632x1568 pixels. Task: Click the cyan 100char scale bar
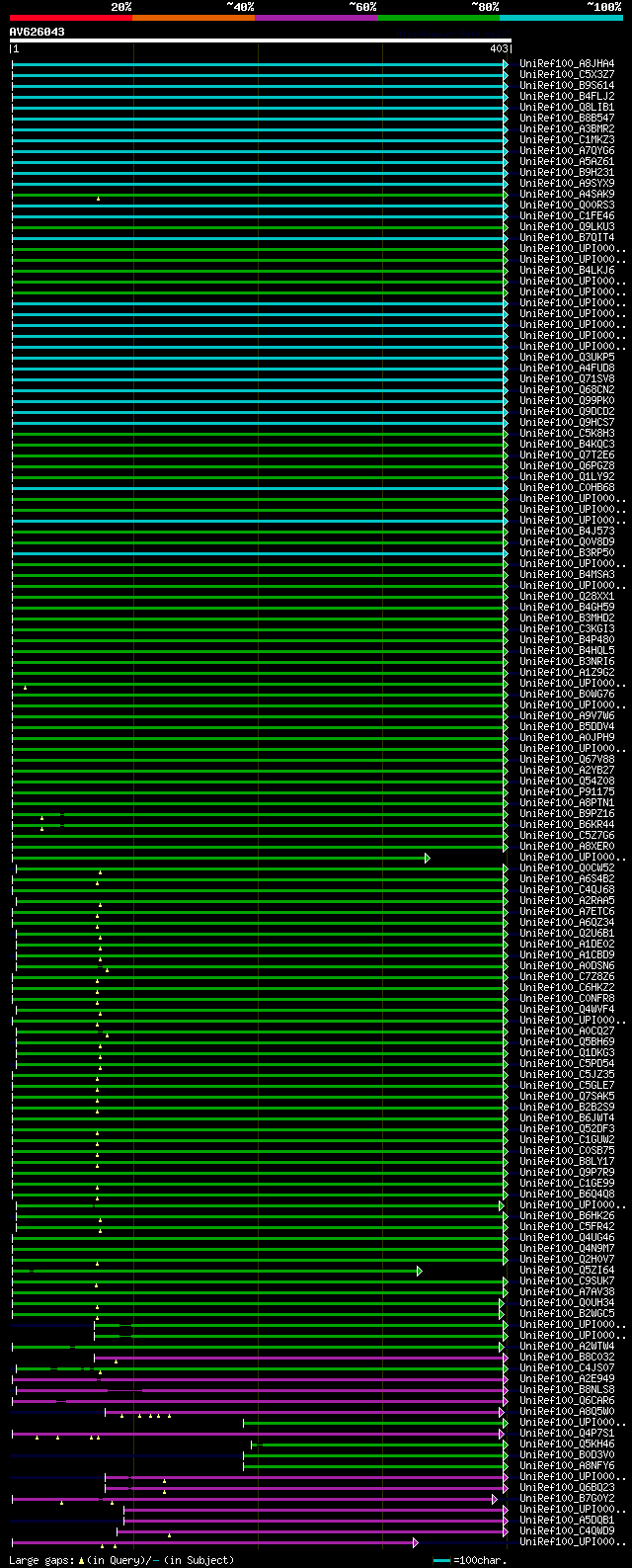441,1560
